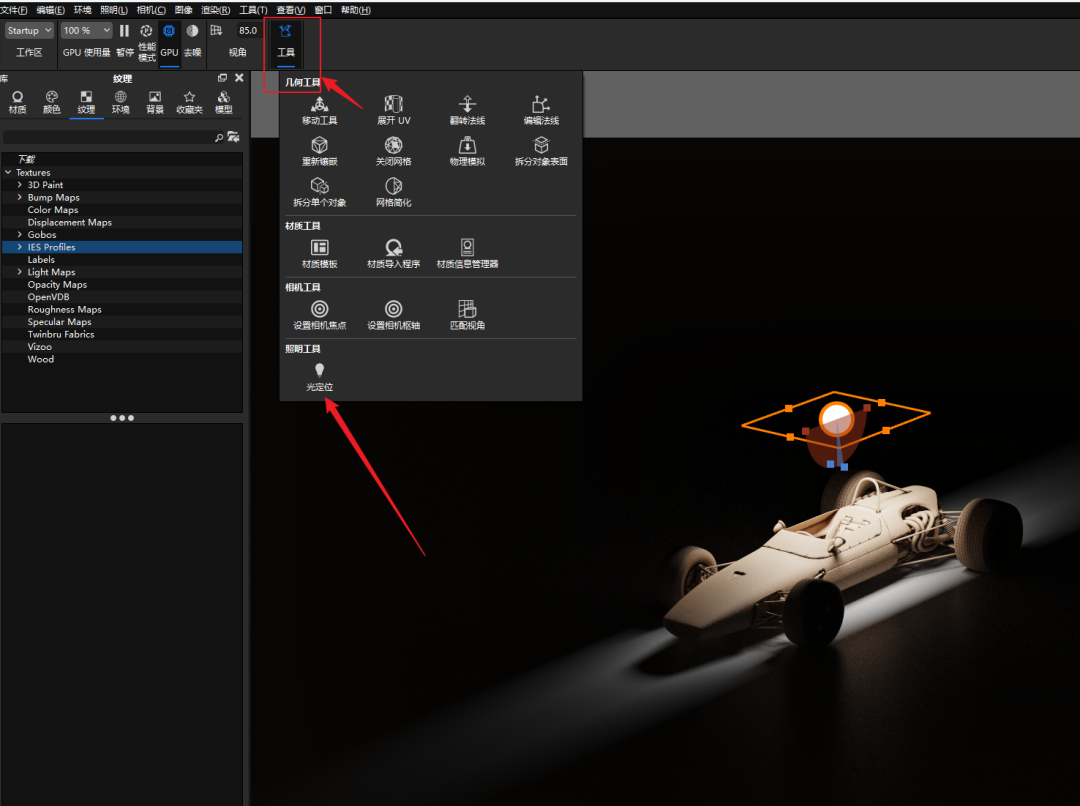Select the 设置相机焦点 set camera focus tool
The width and height of the screenshot is (1080, 806).
click(x=320, y=315)
